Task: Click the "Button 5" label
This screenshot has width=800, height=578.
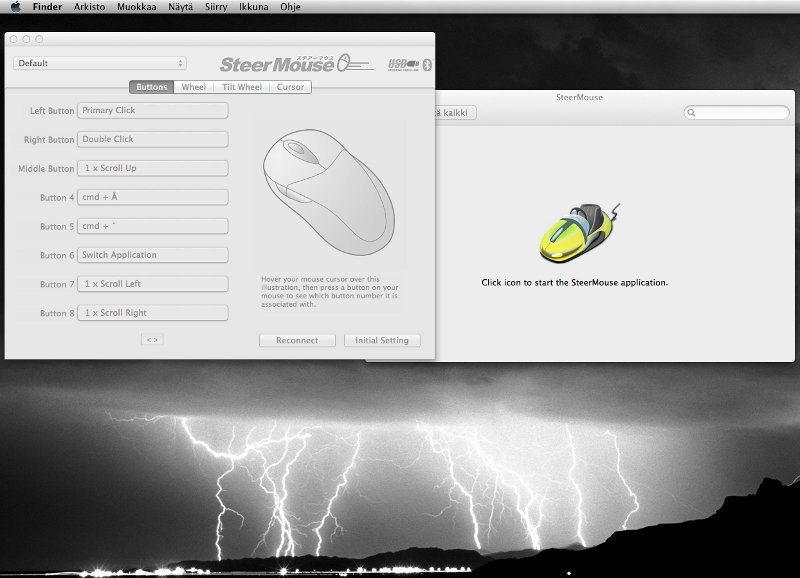Action: coord(57,227)
